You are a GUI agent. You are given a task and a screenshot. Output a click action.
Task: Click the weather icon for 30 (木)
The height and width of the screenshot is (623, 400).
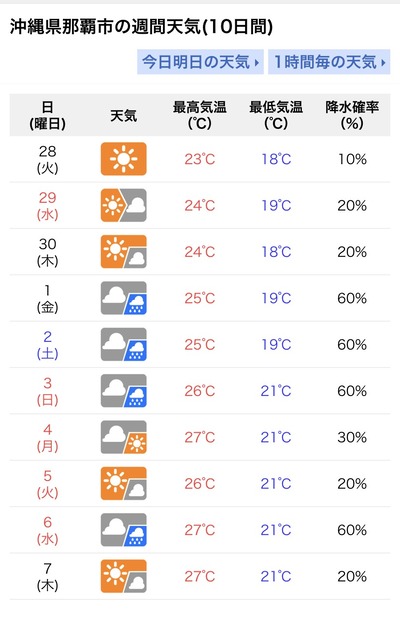click(x=124, y=252)
